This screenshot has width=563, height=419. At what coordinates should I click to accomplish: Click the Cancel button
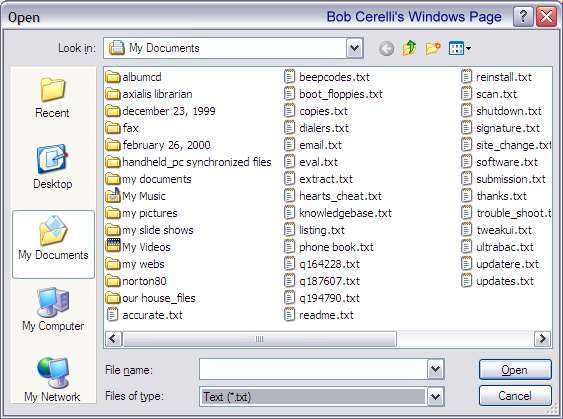(x=515, y=396)
